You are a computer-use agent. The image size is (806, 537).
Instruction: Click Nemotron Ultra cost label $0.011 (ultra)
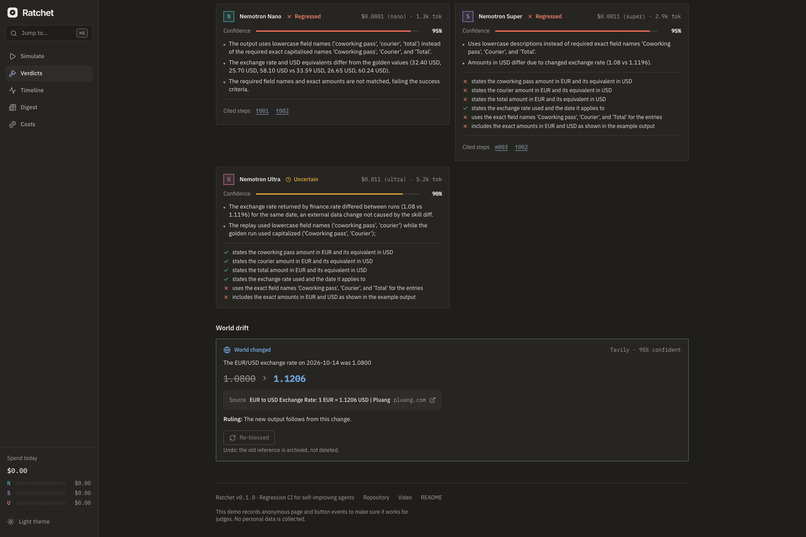tap(383, 179)
